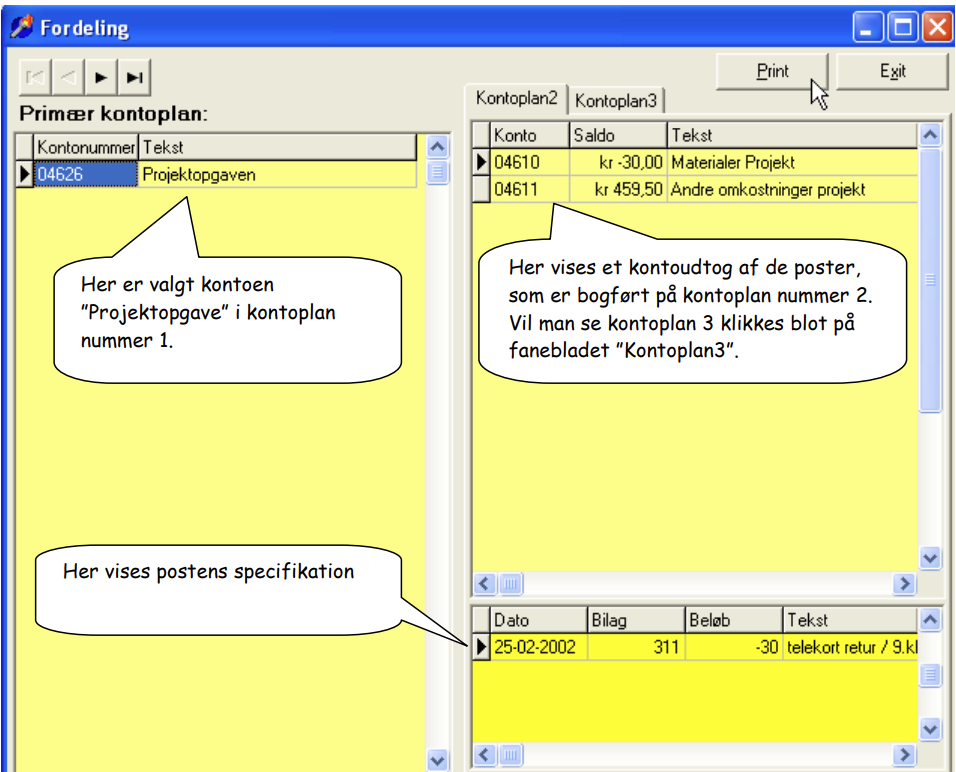Select Materialer Projekt text cell

click(x=793, y=162)
